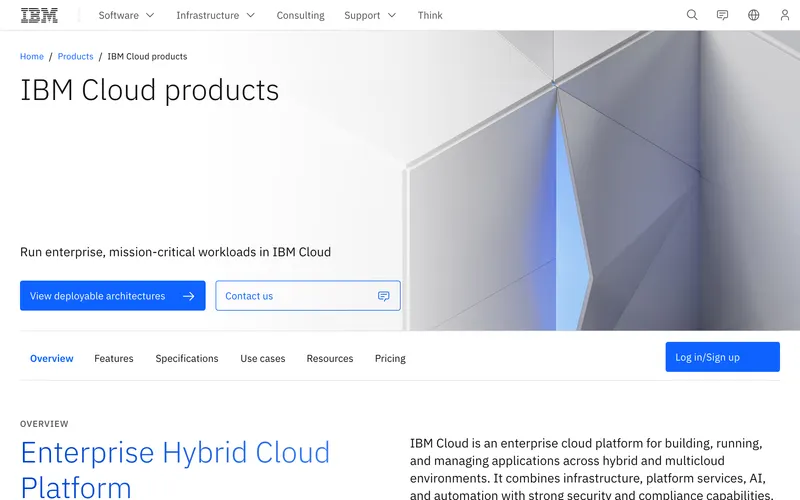Viewport: 800px width, 500px height.
Task: Open the Support navigation menu
Action: 370,15
